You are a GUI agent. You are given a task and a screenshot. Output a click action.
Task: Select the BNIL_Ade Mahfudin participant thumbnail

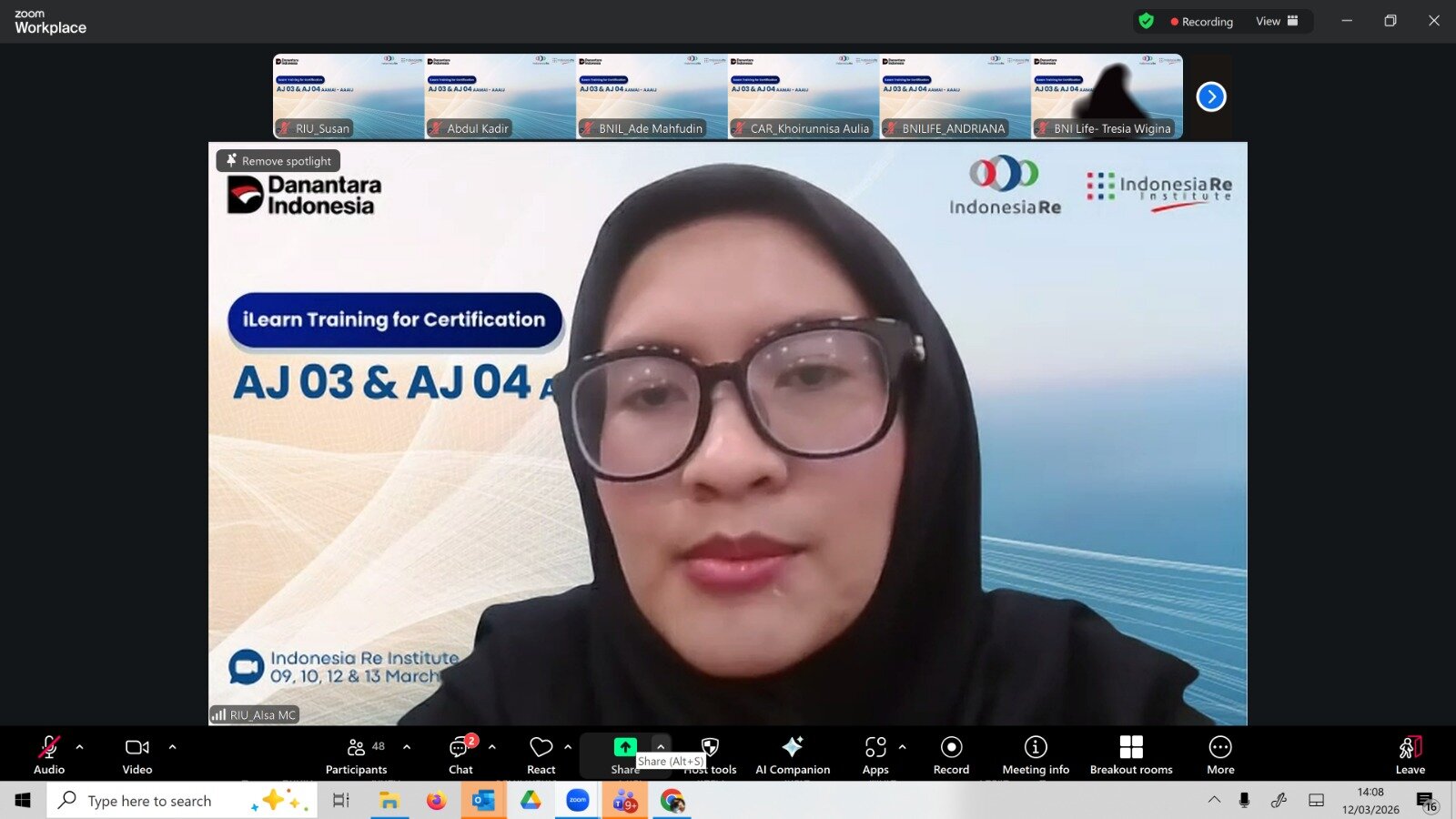(x=652, y=96)
